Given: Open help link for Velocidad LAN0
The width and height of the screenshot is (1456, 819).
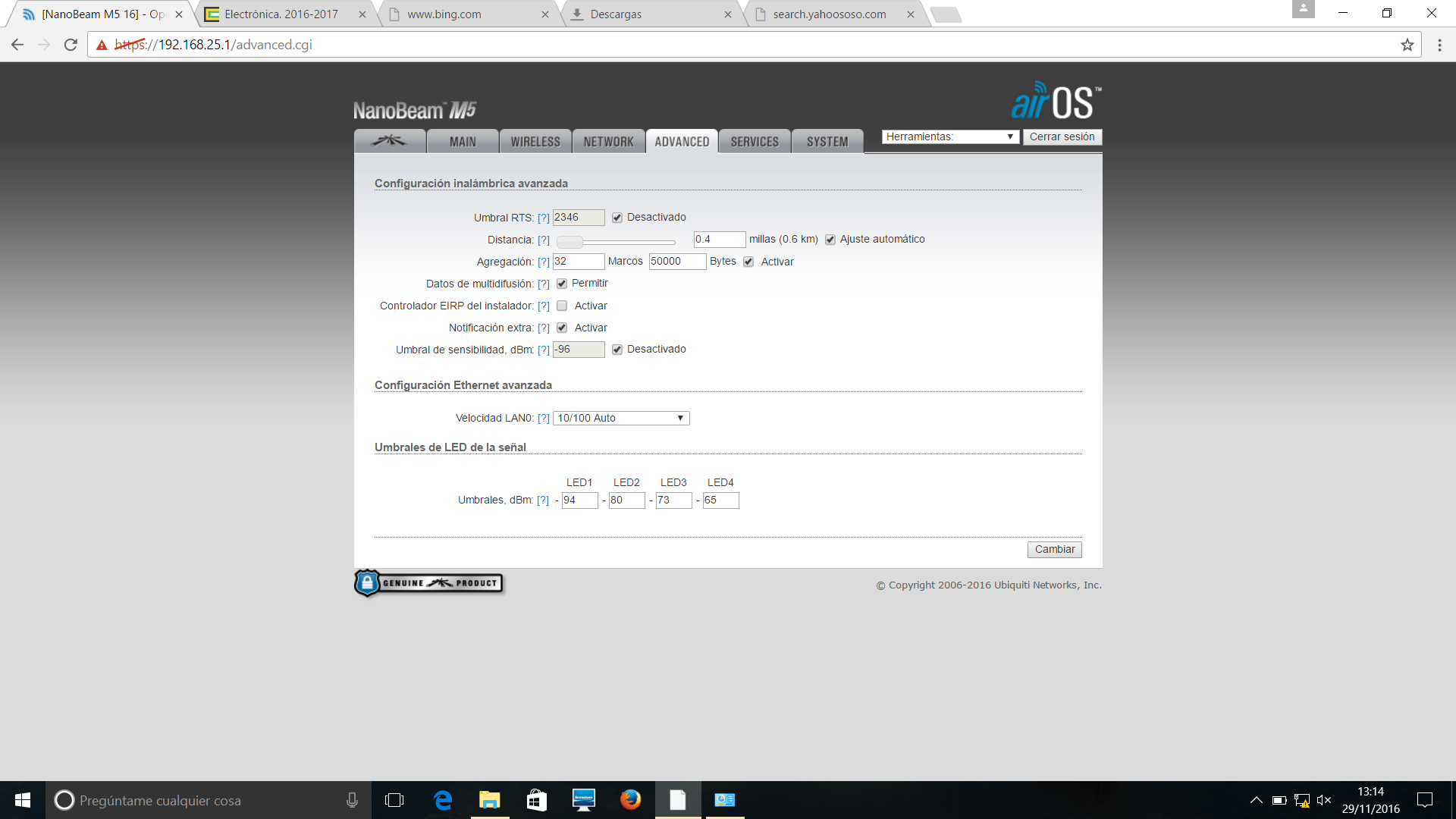Looking at the screenshot, I should (544, 418).
